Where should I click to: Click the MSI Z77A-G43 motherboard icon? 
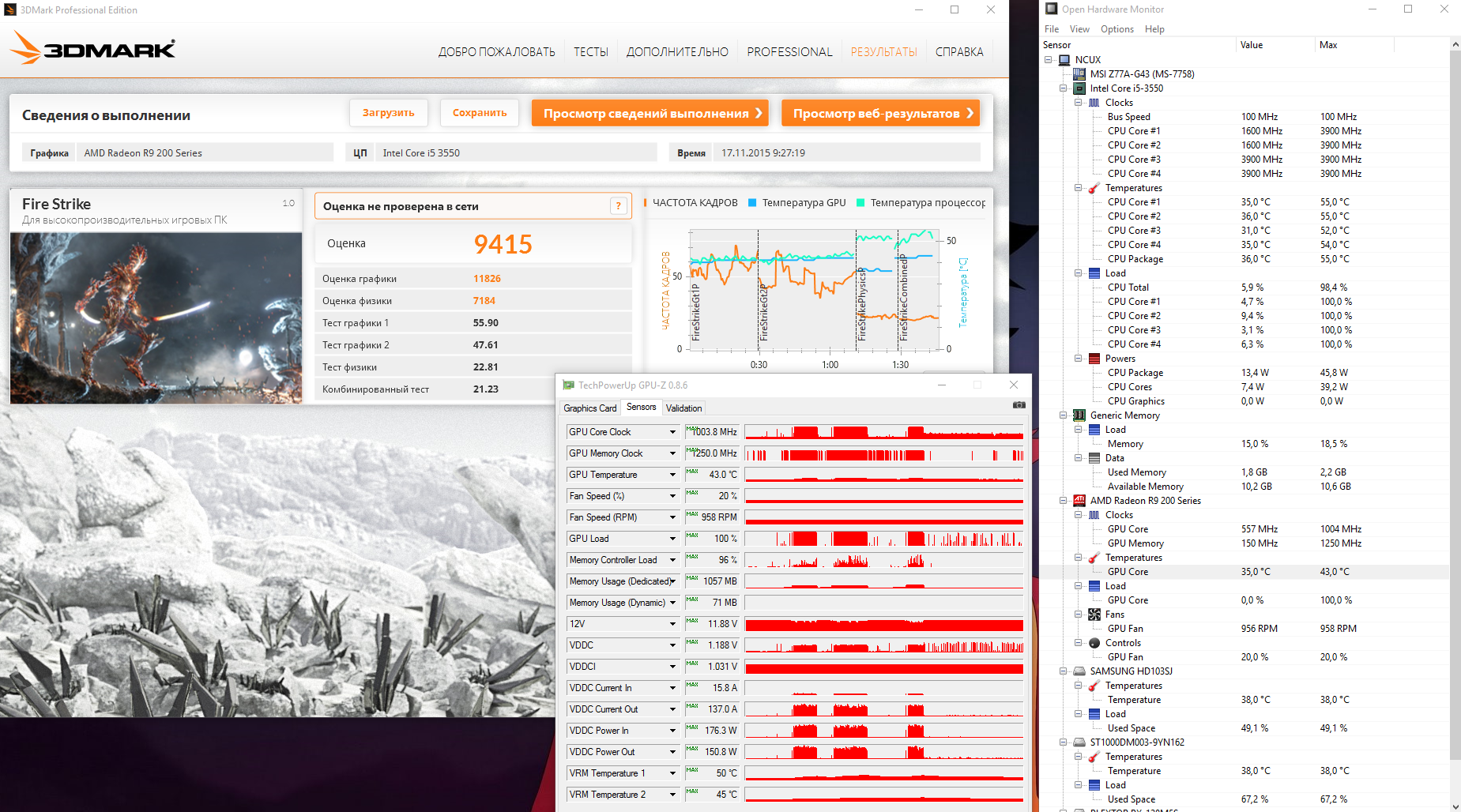1079,74
